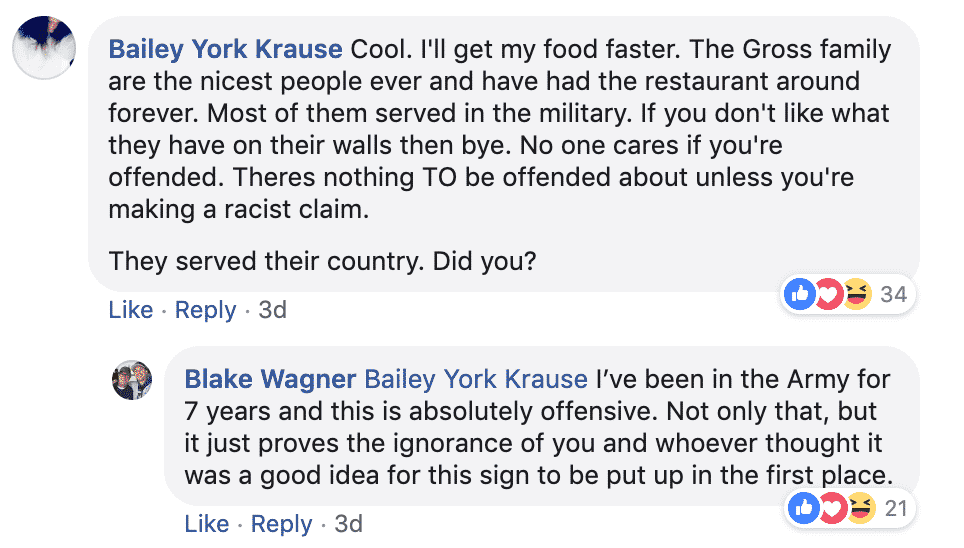The image size is (964, 548).
Task: Click the red heart reaction beside count 21
Action: point(833,507)
